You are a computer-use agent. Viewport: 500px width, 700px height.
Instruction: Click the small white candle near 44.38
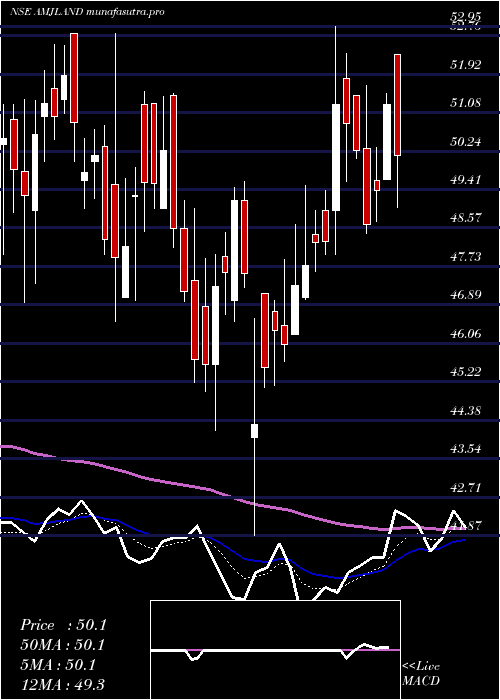coord(254,431)
